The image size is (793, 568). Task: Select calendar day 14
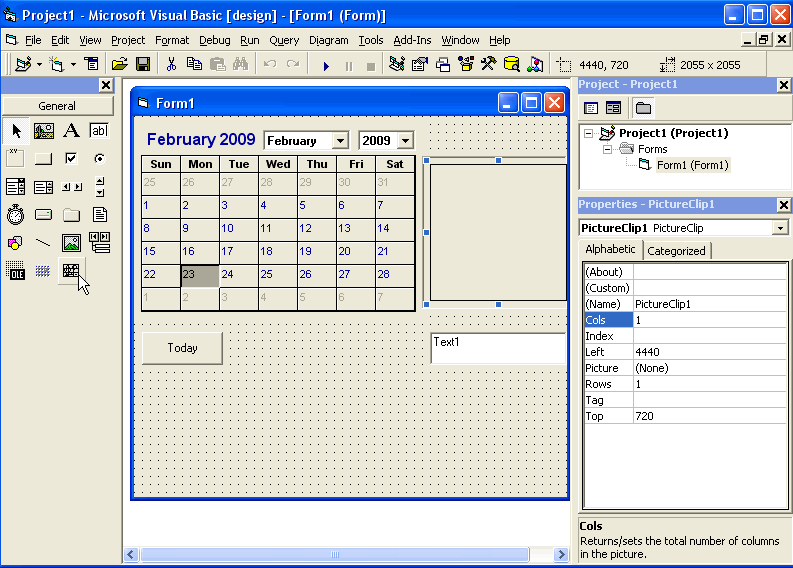coord(395,229)
